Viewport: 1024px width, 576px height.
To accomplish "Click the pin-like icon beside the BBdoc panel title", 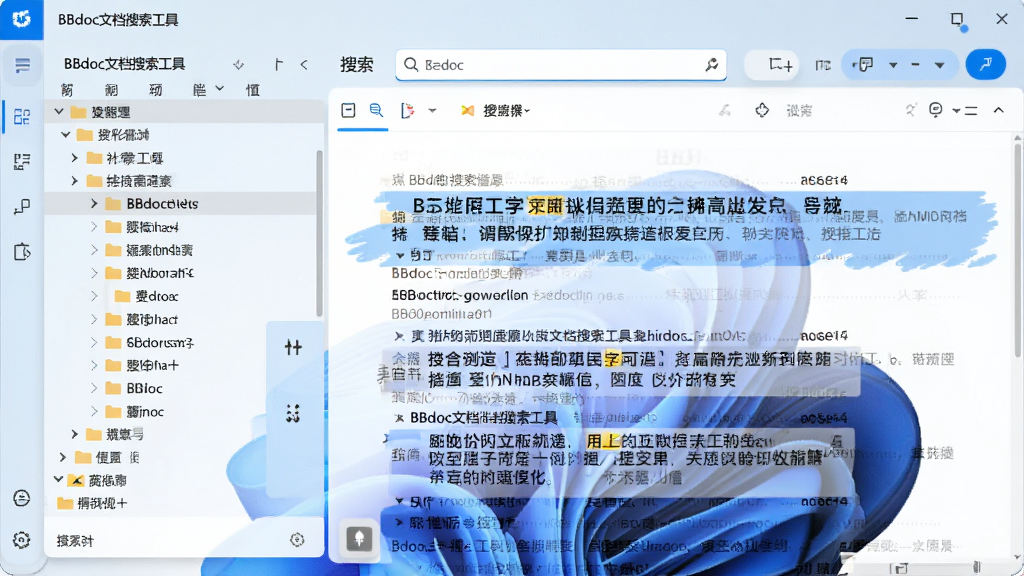I will tap(238, 65).
